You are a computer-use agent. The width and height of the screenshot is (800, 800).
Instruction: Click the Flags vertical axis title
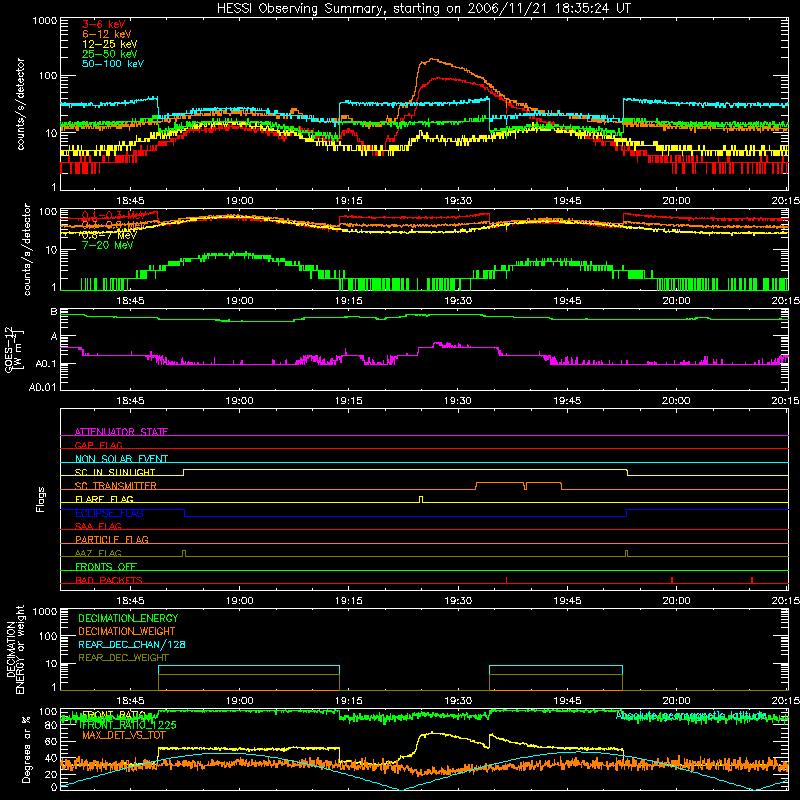[41, 499]
